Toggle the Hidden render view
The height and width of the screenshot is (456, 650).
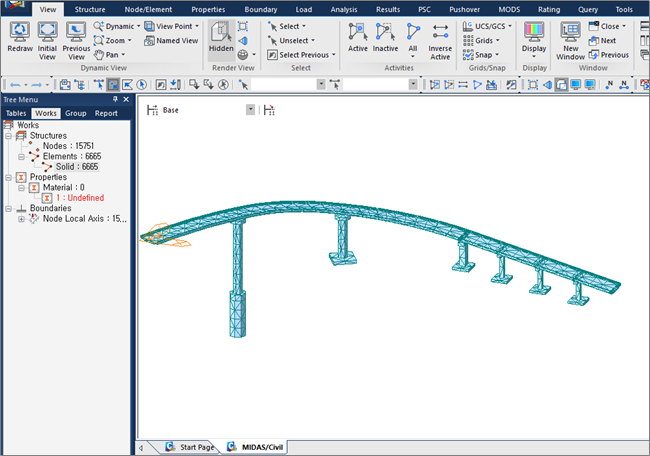222,37
